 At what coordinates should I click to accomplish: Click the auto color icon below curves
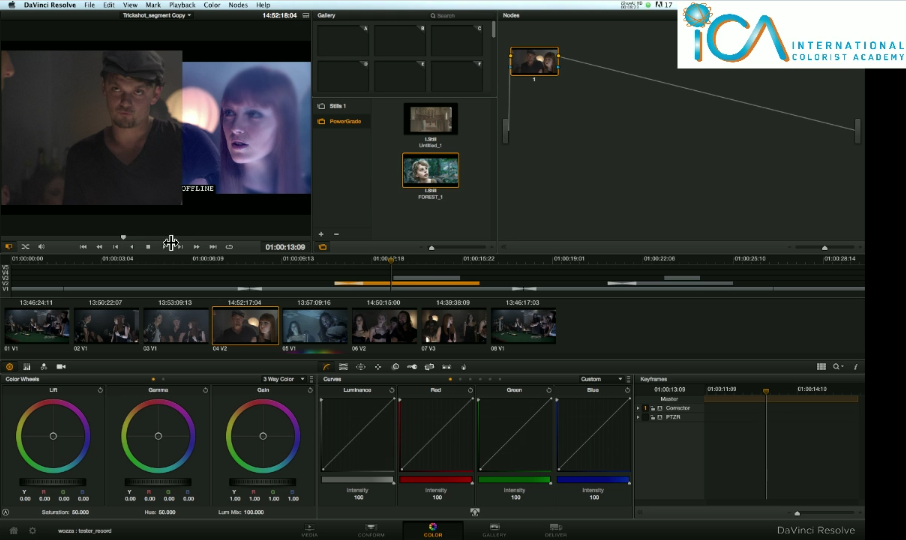(x=475, y=512)
